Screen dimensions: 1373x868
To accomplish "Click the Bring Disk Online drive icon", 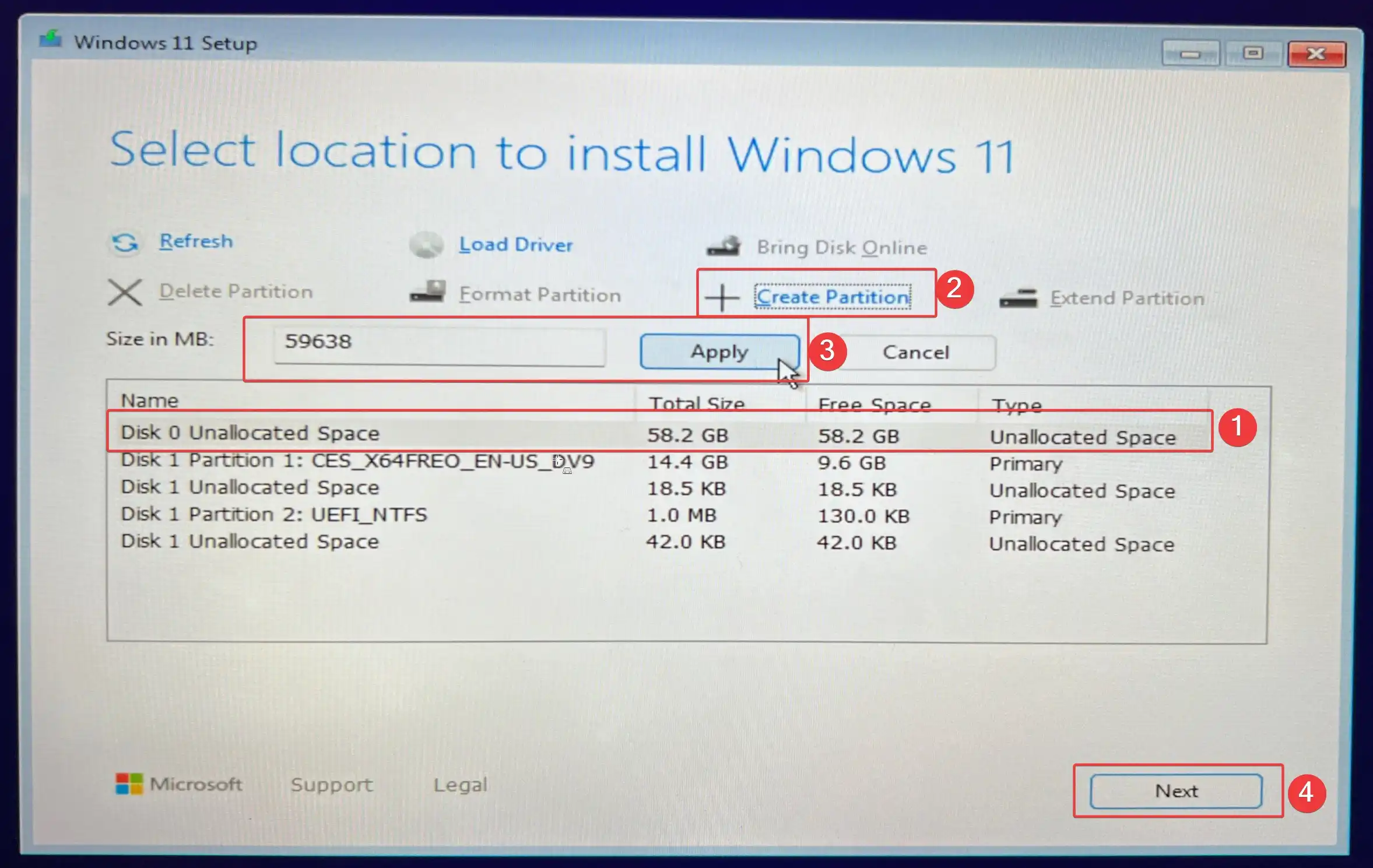I will 724,247.
